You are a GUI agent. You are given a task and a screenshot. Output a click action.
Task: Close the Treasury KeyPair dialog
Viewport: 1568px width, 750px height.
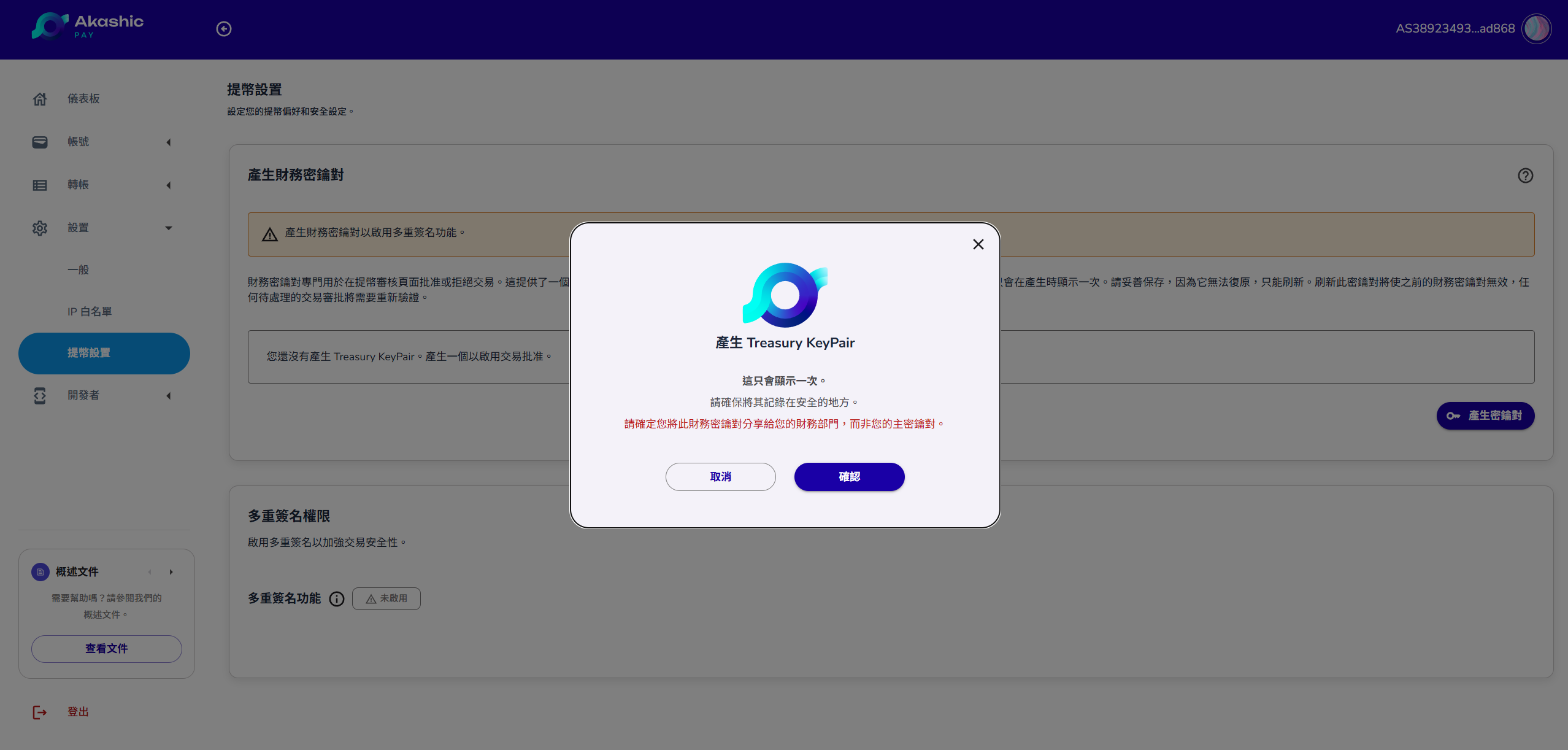pyautogui.click(x=978, y=244)
